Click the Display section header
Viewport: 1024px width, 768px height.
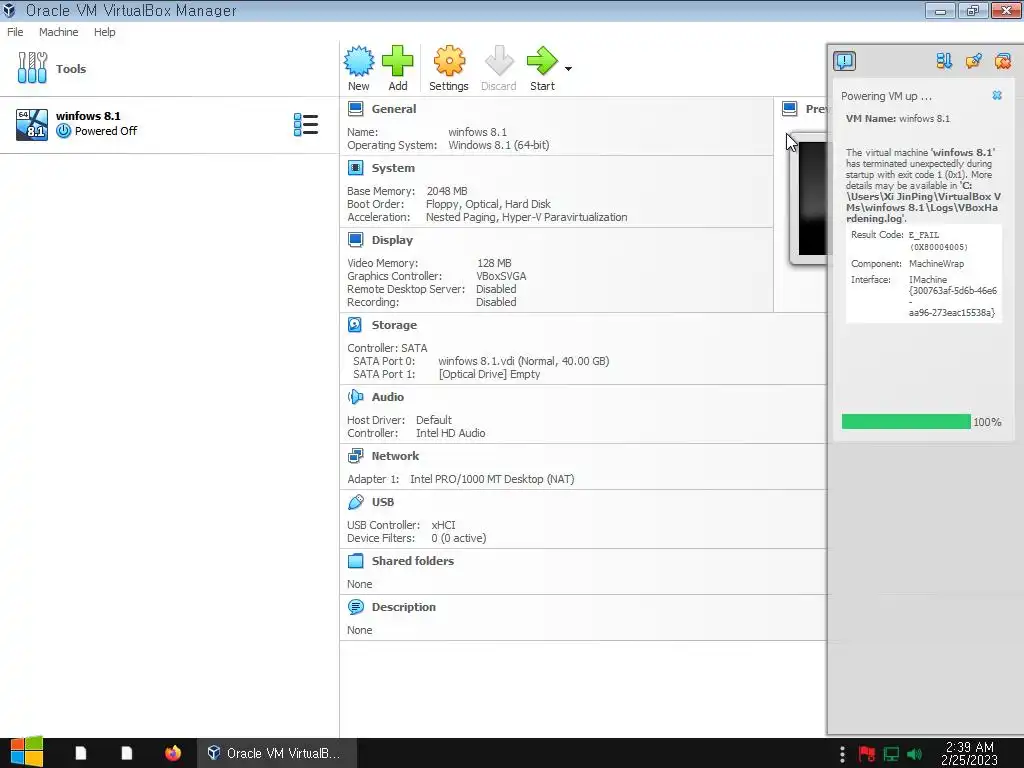392,240
